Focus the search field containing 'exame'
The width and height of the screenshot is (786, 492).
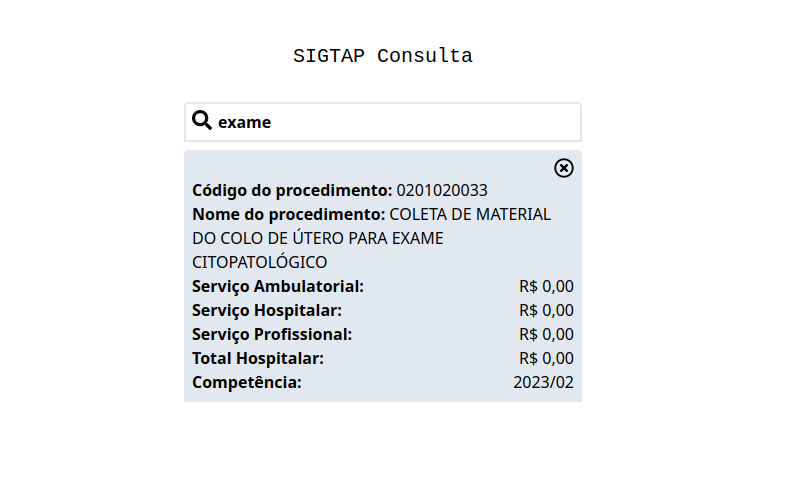(x=382, y=122)
